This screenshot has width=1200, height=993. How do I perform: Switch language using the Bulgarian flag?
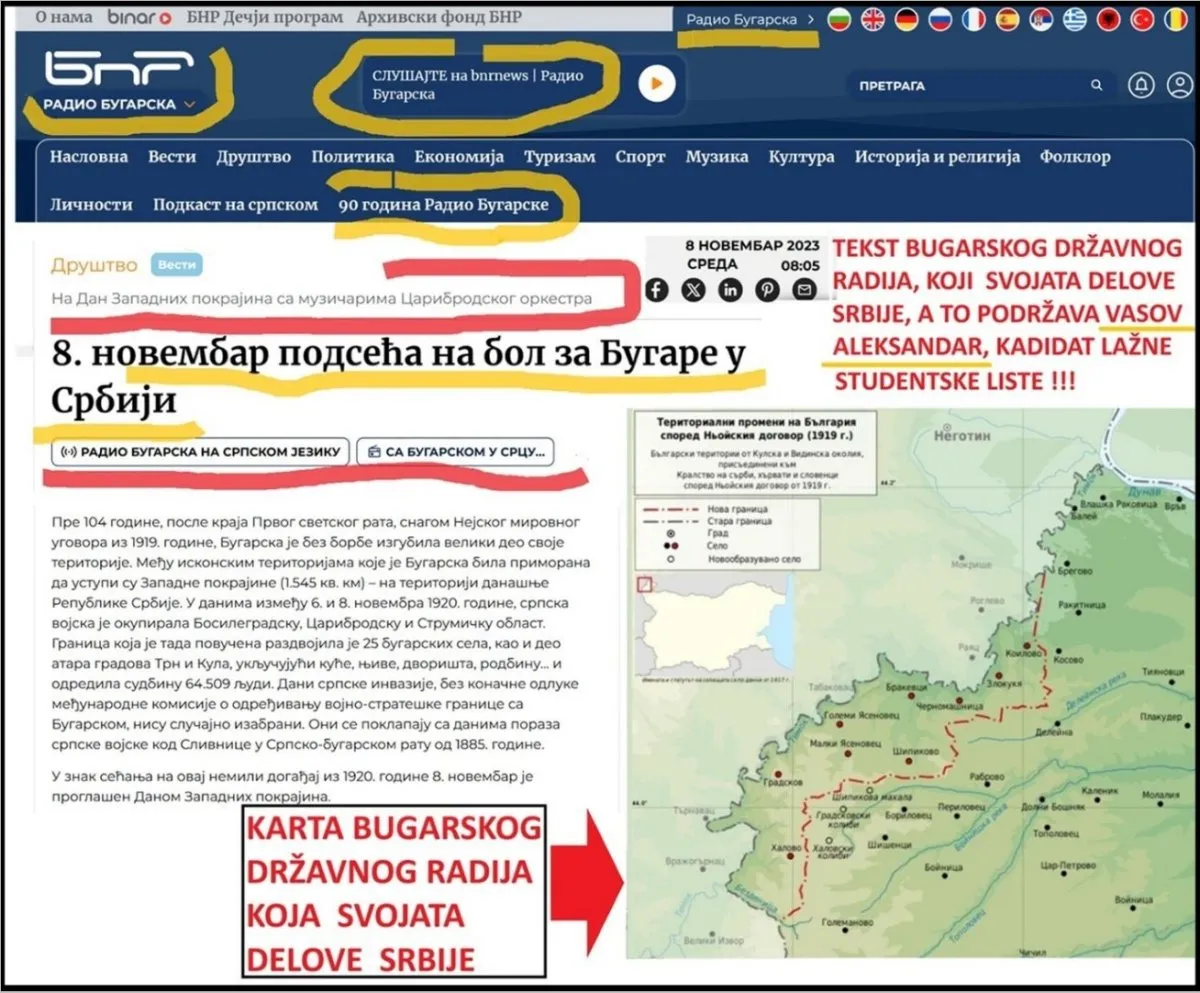pos(839,19)
